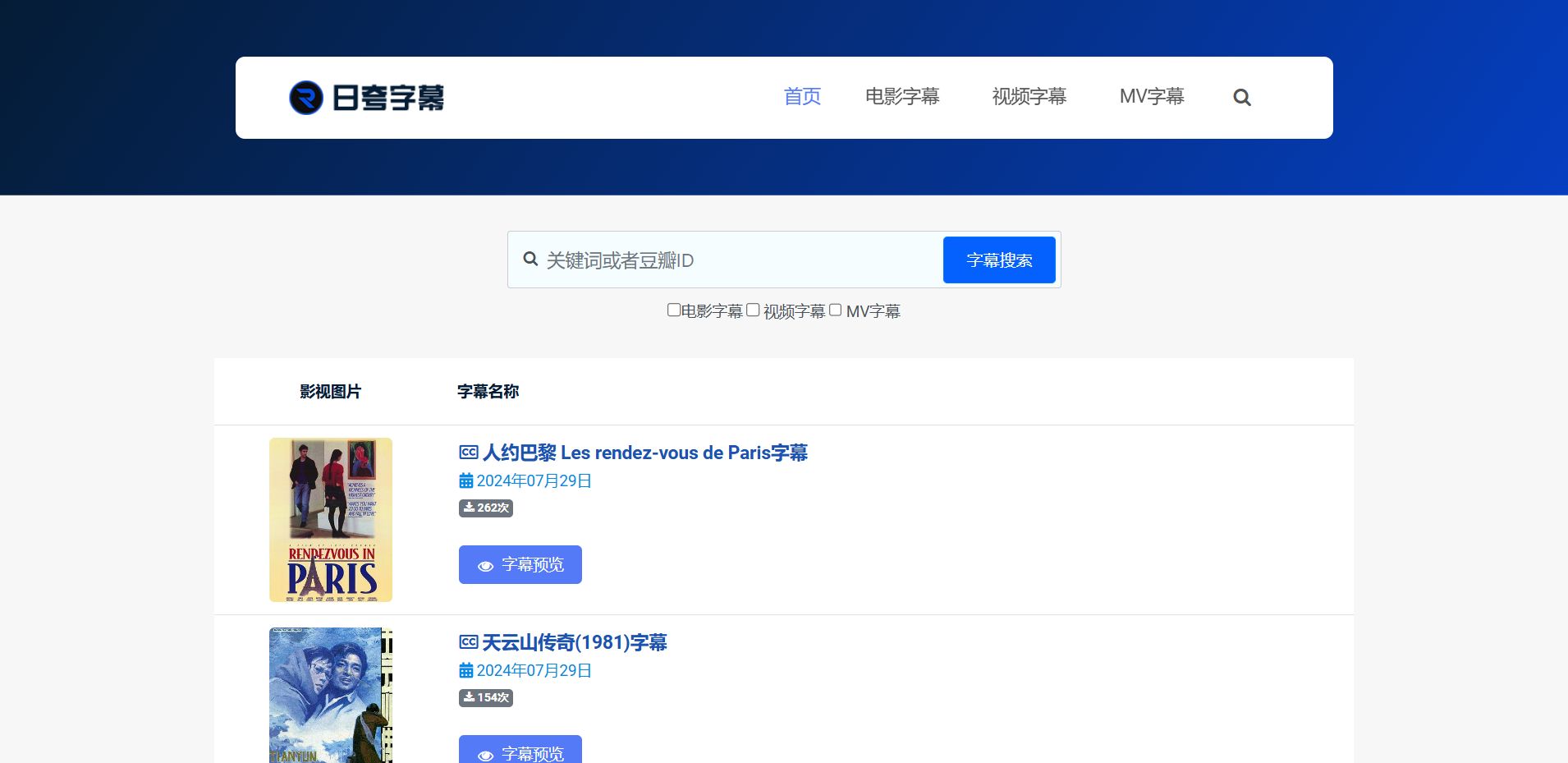The image size is (1568, 763).
Task: Select MV字幕 in the top navigation
Action: (1152, 97)
